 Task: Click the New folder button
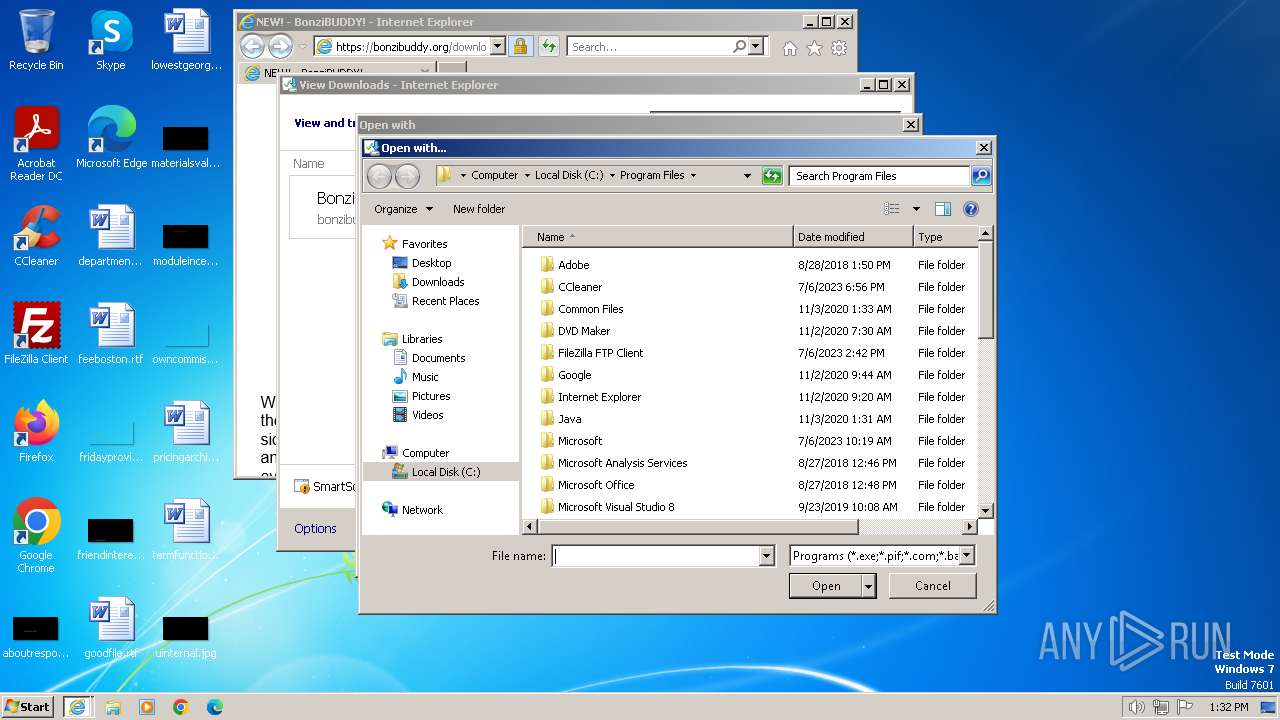479,209
